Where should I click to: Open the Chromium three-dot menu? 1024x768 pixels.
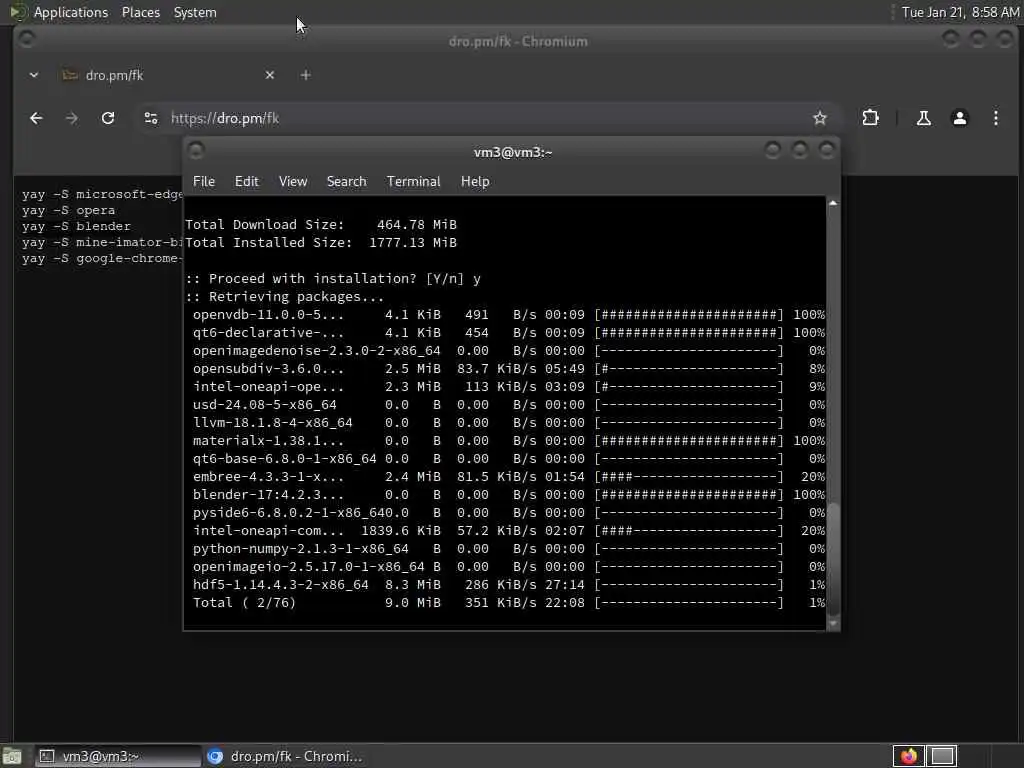point(995,118)
